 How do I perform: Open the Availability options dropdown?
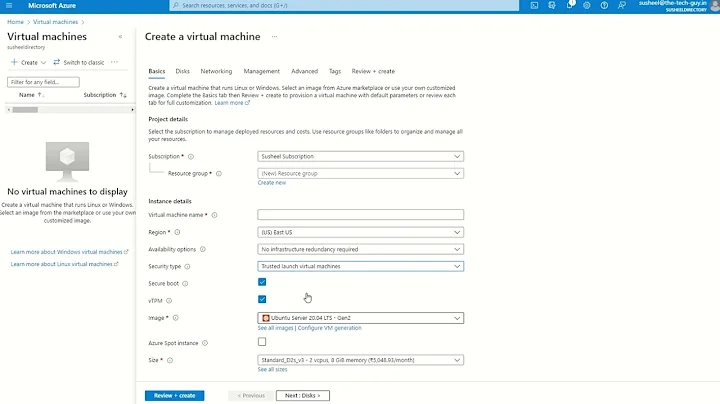coord(360,249)
